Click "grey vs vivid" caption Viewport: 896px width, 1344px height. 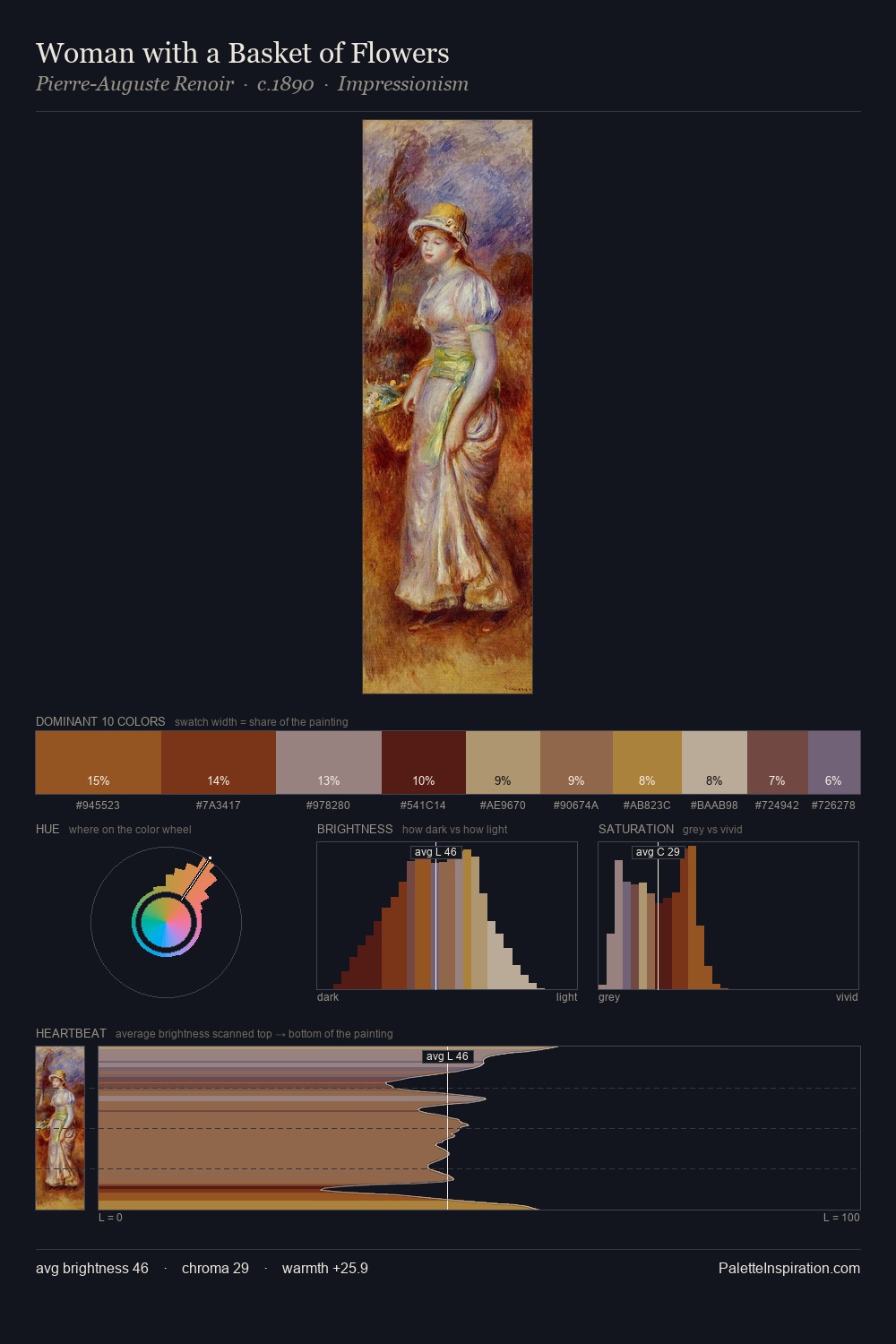pos(712,830)
